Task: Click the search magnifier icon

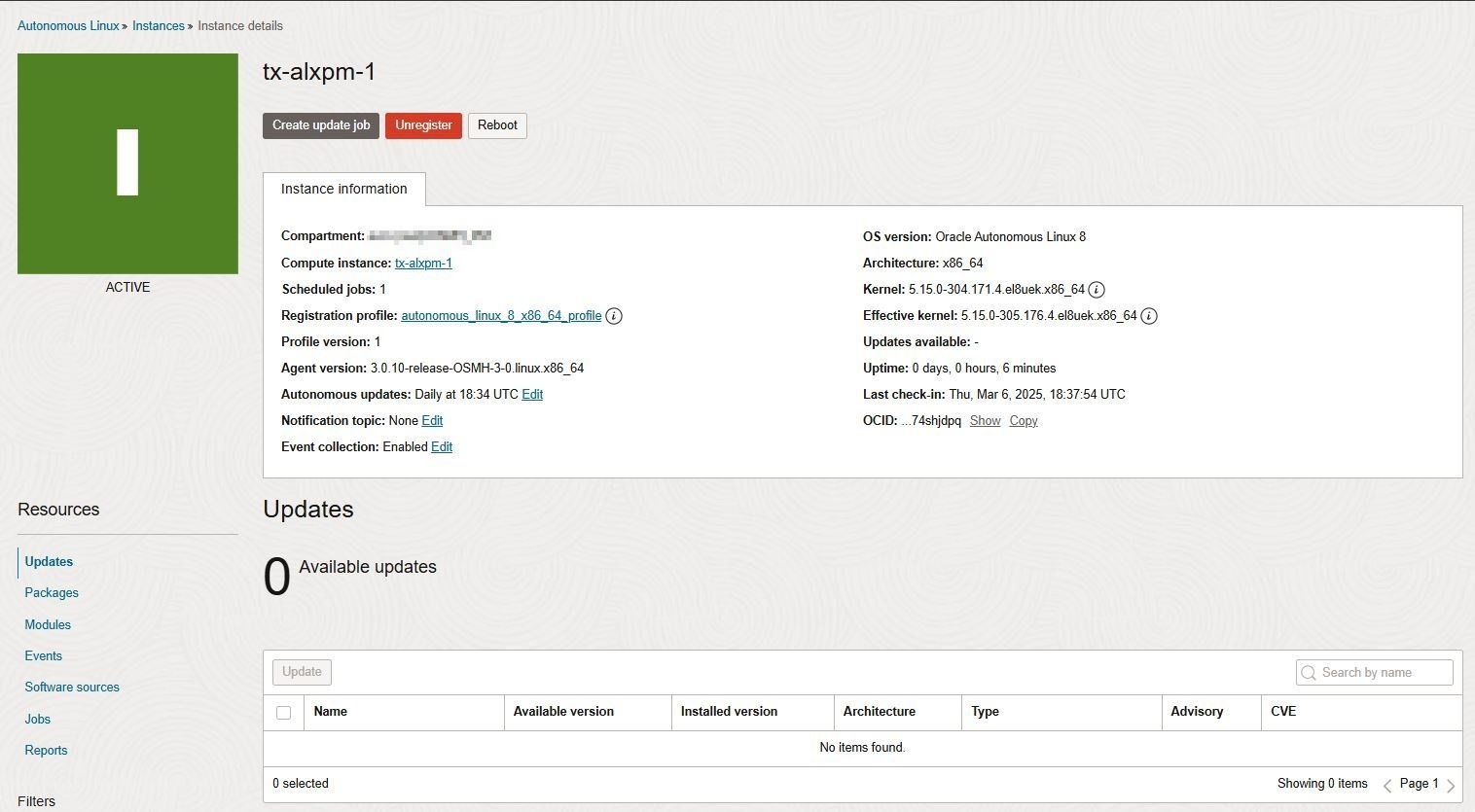Action: coord(1309,673)
